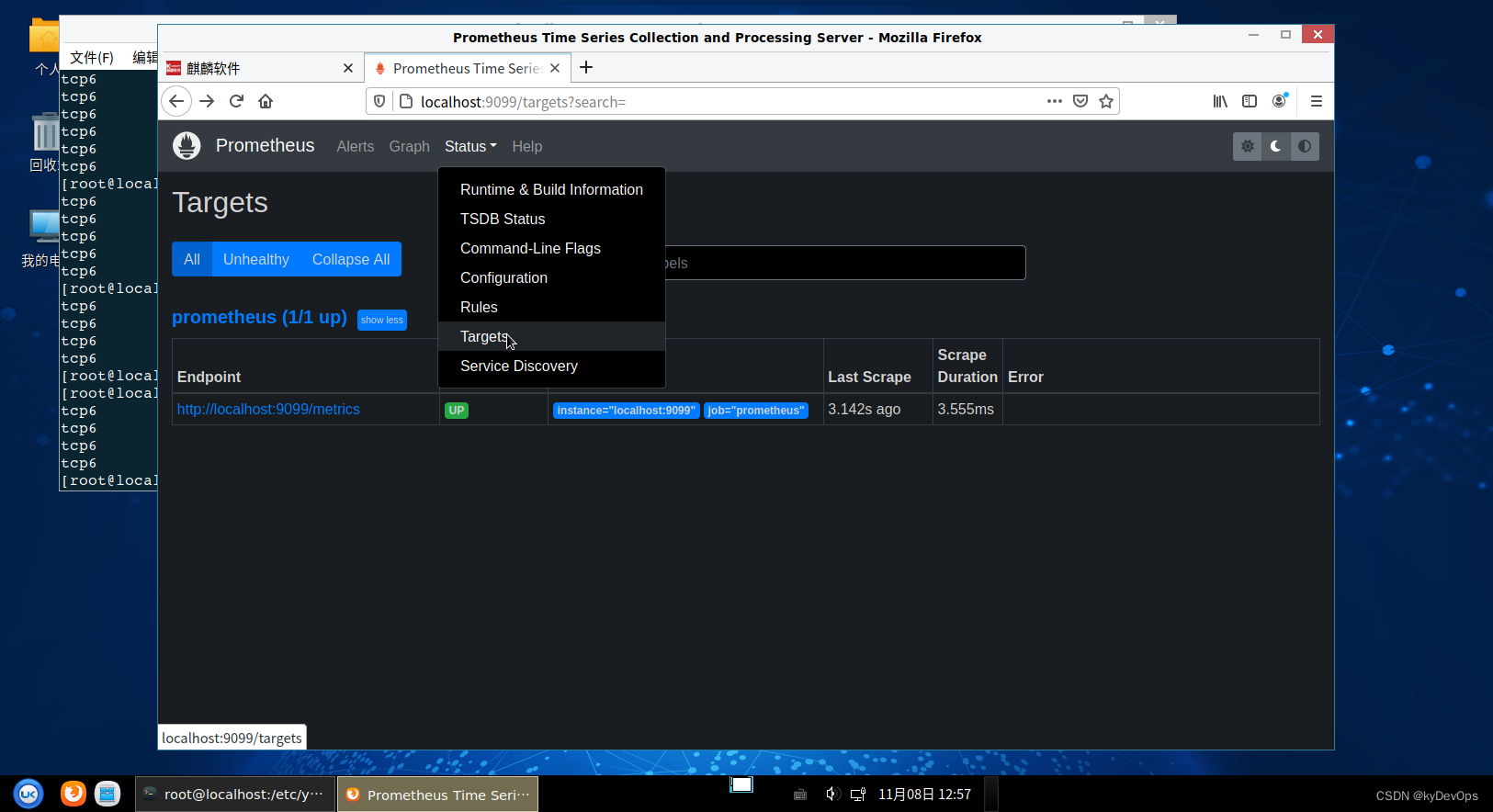Launch Firefox from taskbar
The height and width of the screenshot is (812, 1493).
pos(74,794)
